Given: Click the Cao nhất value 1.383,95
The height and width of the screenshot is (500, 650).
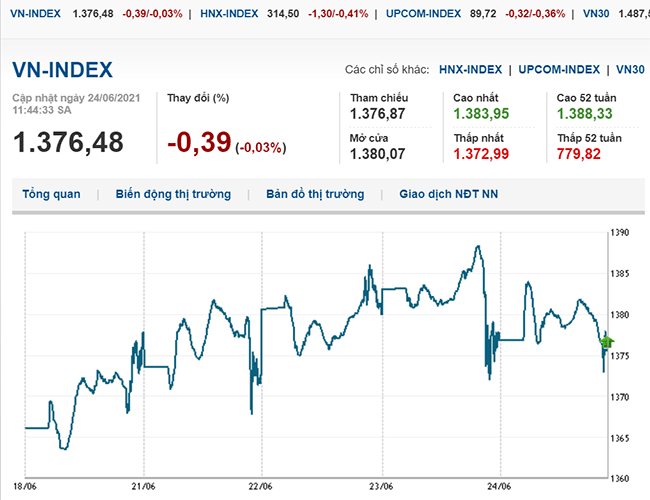Looking at the screenshot, I should [481, 115].
